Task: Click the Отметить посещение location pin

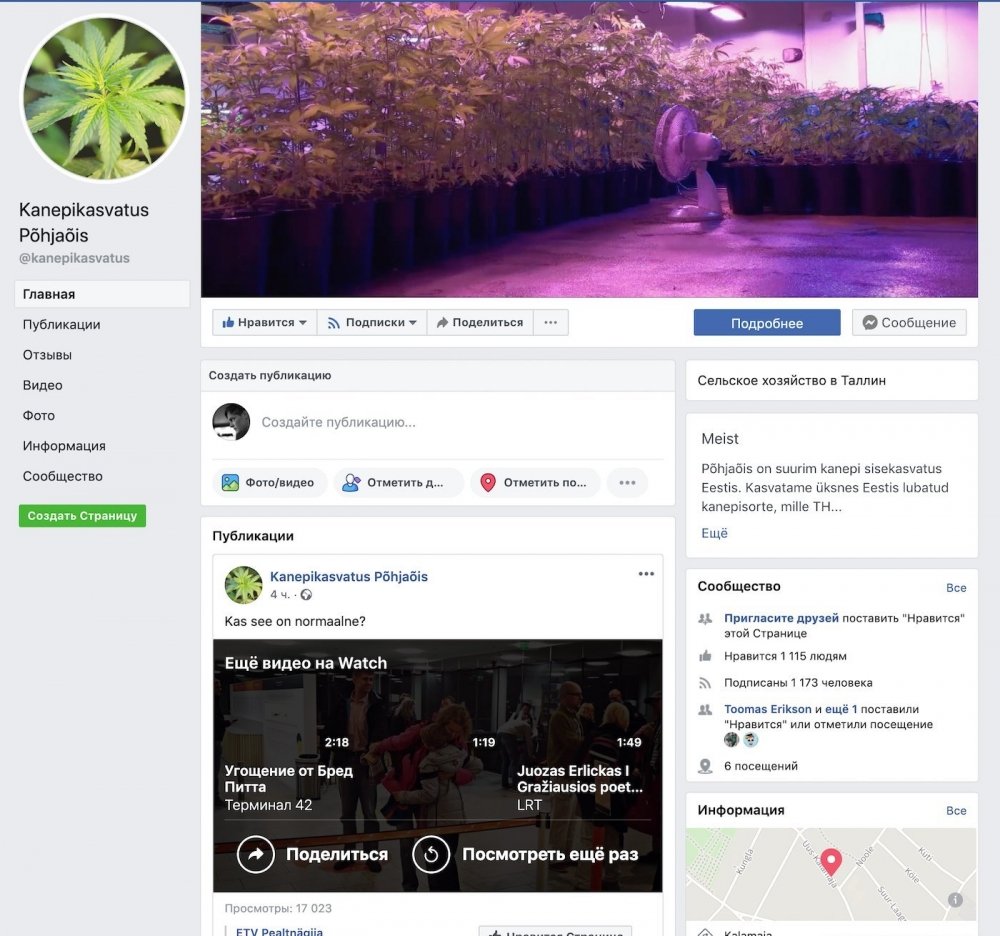Action: pos(488,483)
